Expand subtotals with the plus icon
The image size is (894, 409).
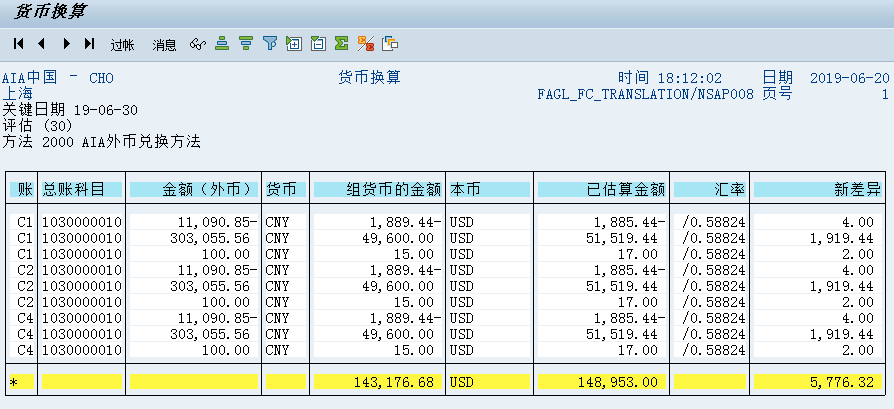294,43
